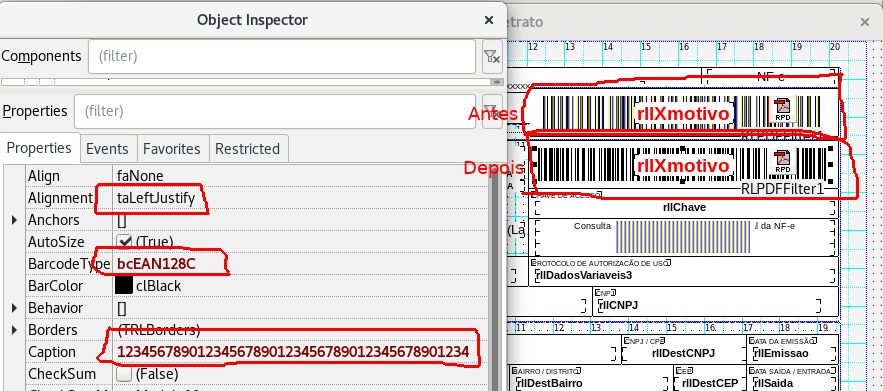883x391 pixels.
Task: Click the Caption value 1234567890 string
Action: tap(293, 352)
